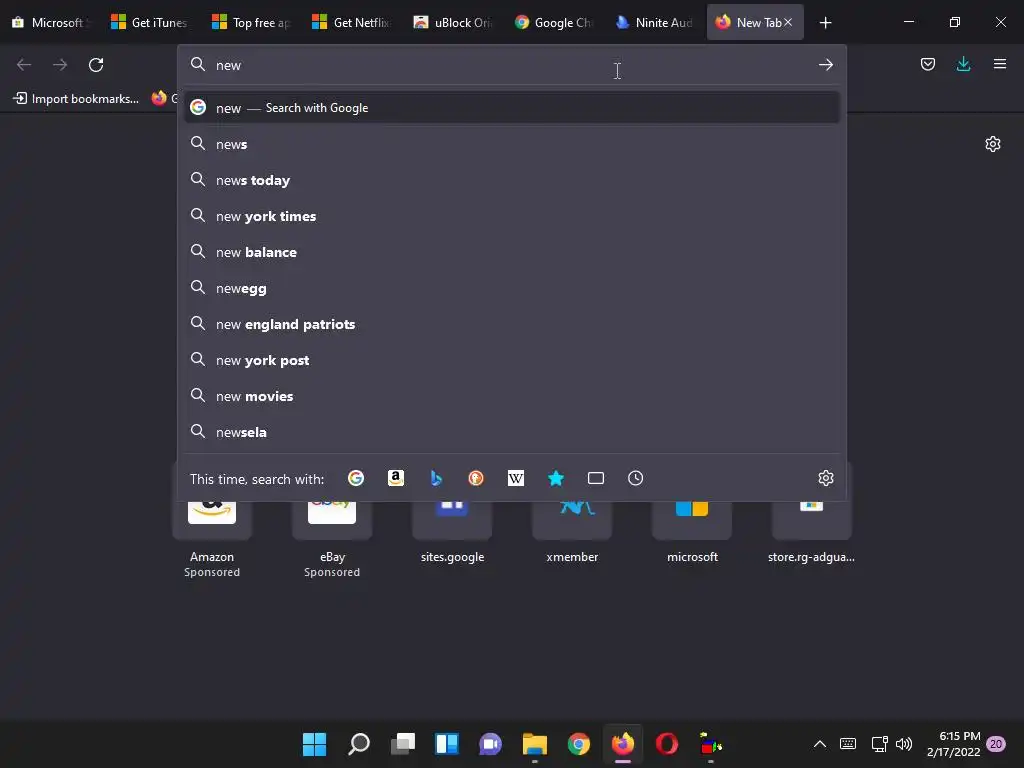Screen dimensions: 1024x768
Task: Select the 'new york times' suggestion
Action: click(511, 216)
